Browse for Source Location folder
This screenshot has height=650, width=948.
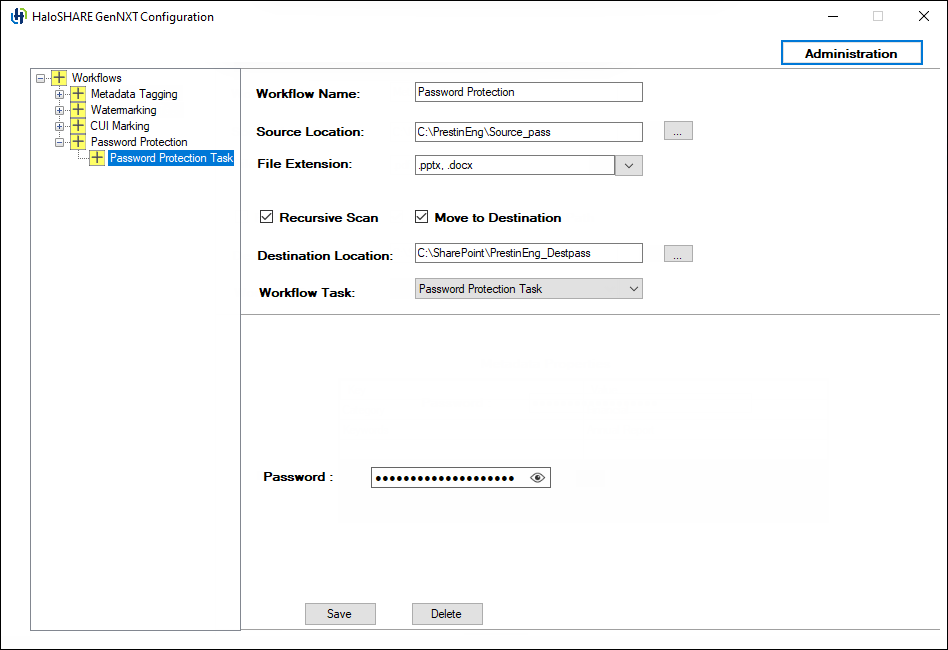tap(678, 131)
